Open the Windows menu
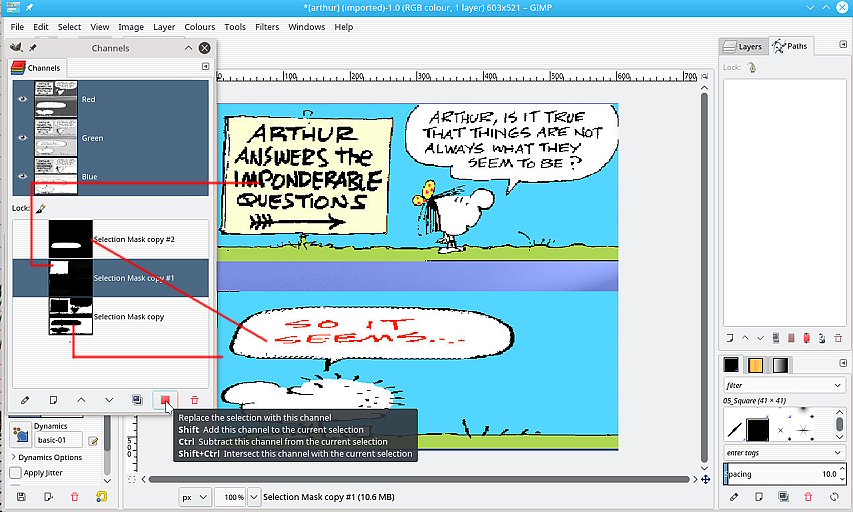The height and width of the screenshot is (512, 853). [307, 27]
